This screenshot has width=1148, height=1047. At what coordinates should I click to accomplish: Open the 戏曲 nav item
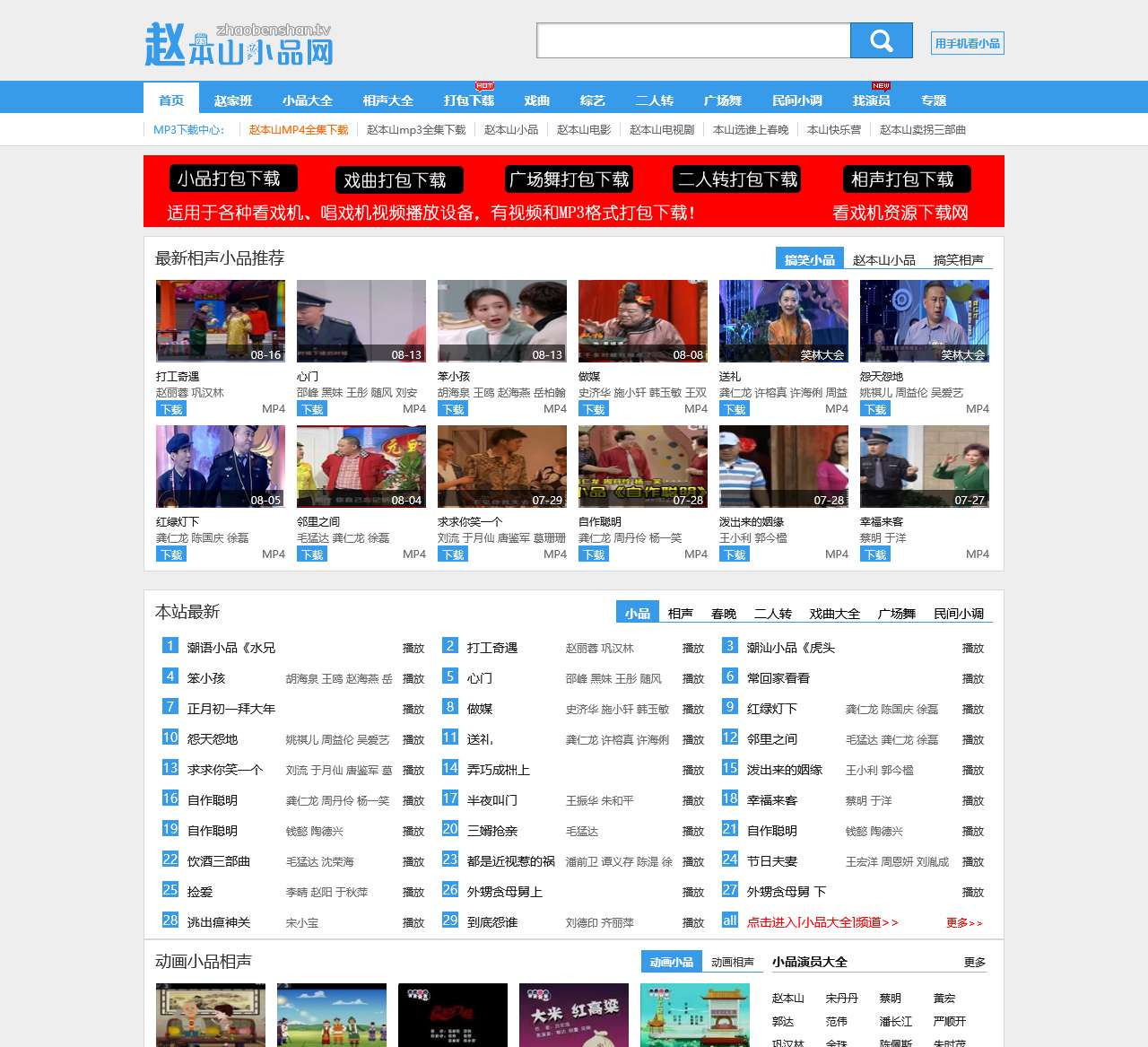click(537, 100)
